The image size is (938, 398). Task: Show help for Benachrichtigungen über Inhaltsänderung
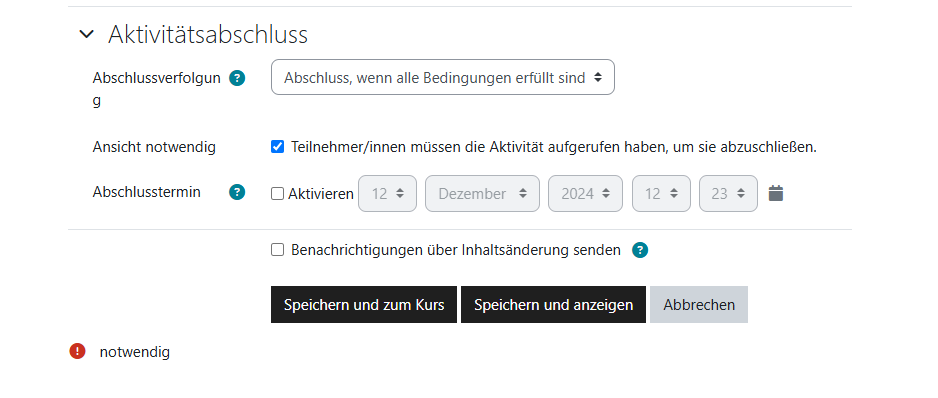tap(640, 250)
